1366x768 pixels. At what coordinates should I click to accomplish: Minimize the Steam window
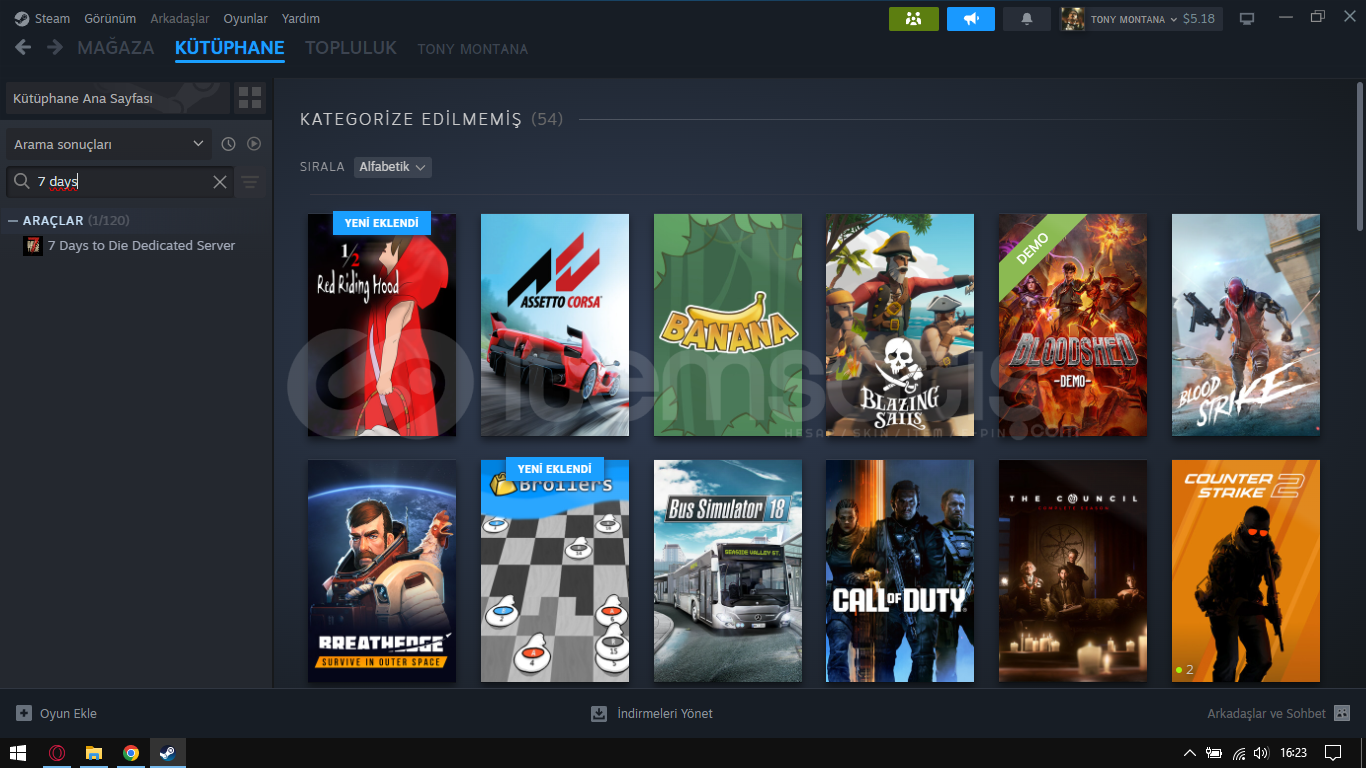[1286, 17]
